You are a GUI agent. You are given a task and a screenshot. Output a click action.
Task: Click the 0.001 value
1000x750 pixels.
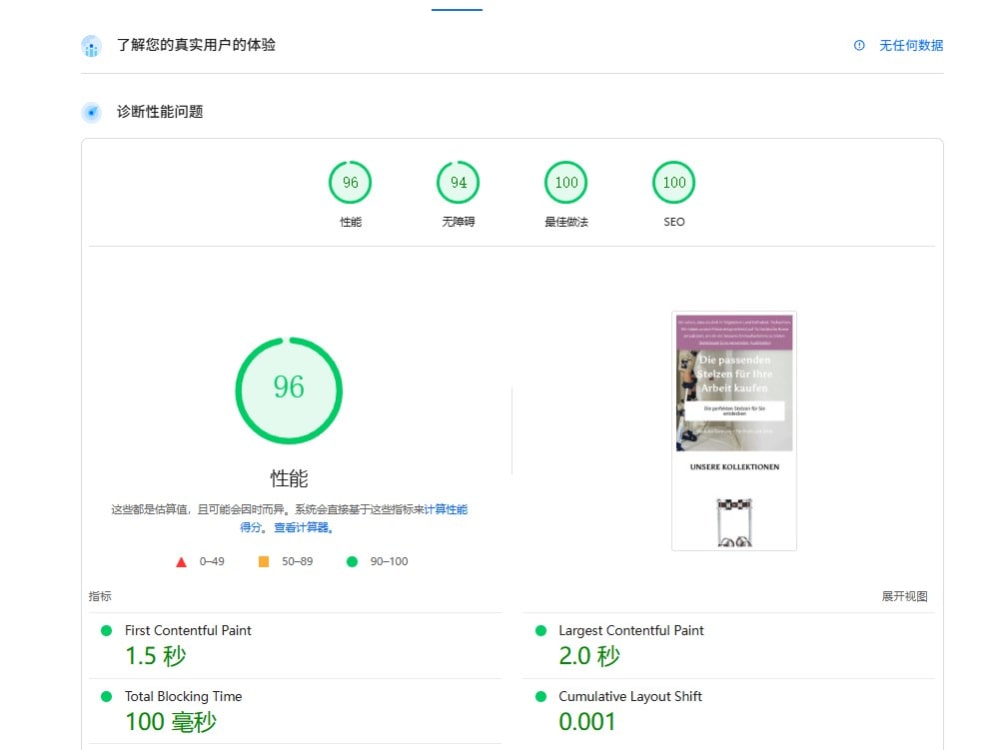coord(587,722)
